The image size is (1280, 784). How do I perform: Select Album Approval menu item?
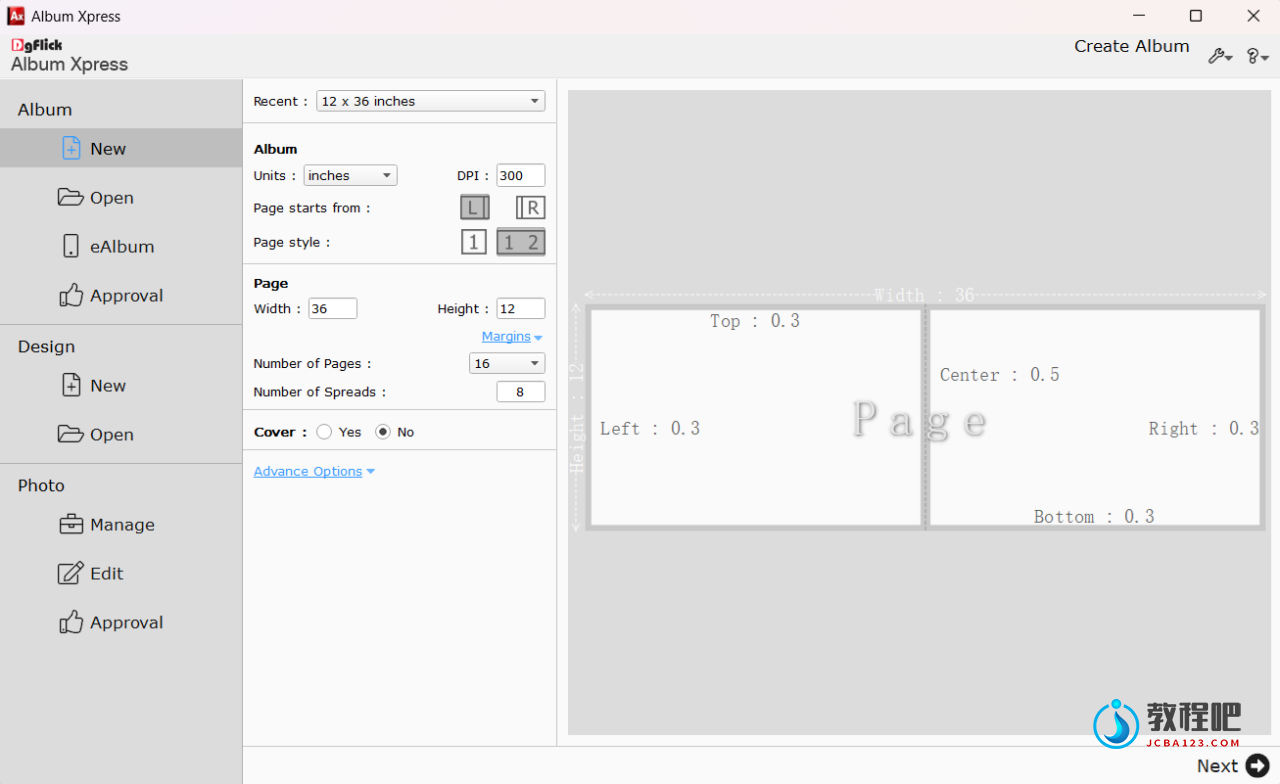click(121, 295)
